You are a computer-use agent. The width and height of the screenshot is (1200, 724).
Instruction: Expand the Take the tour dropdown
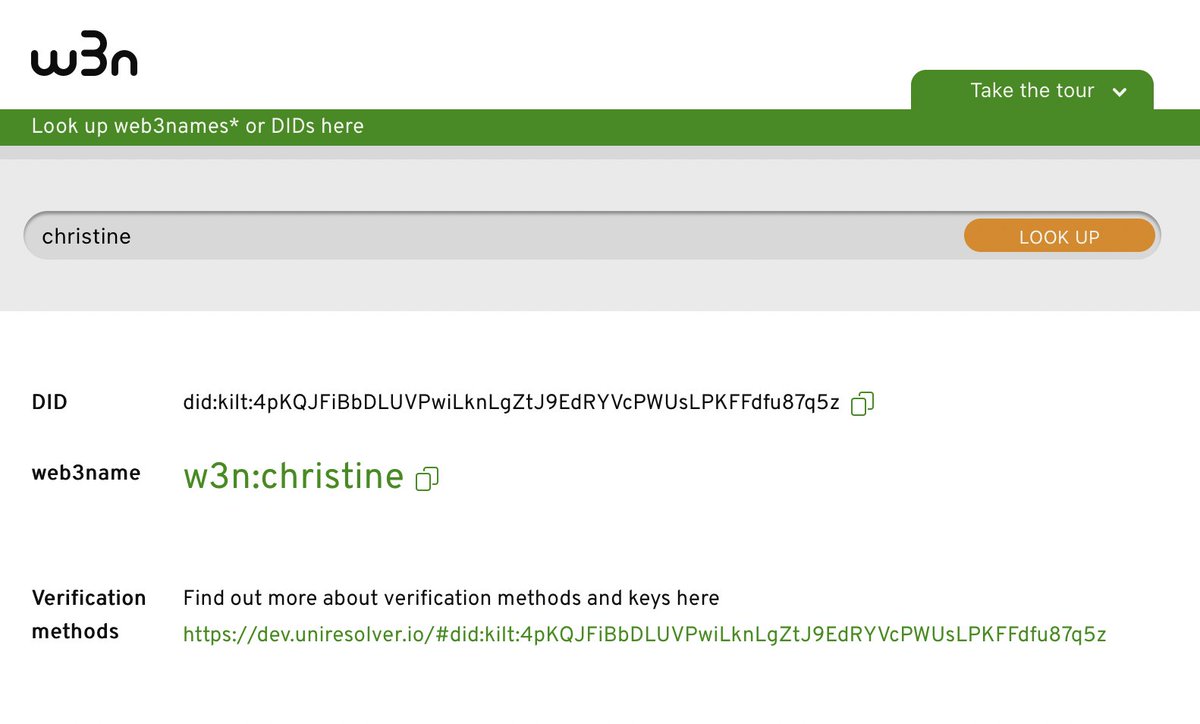click(1032, 90)
